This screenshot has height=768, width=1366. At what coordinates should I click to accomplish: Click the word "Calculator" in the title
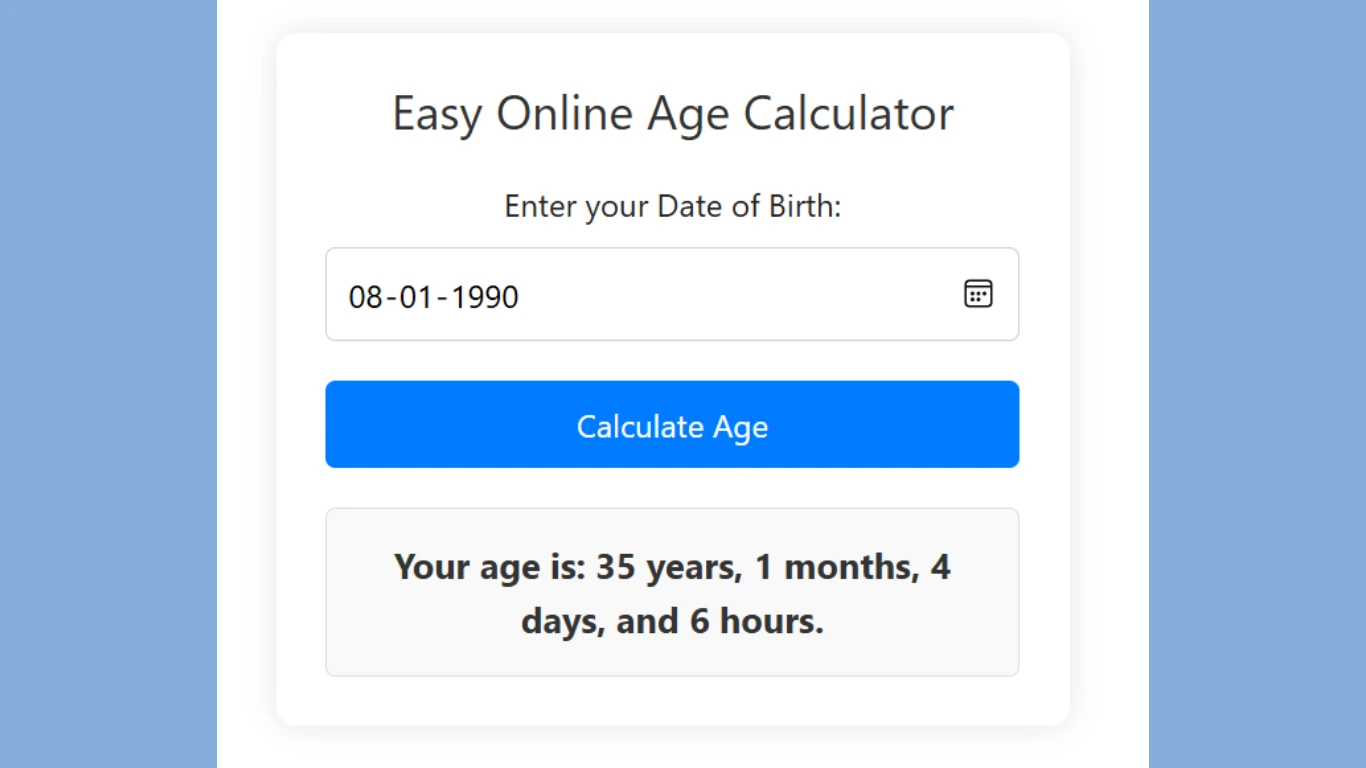(848, 113)
